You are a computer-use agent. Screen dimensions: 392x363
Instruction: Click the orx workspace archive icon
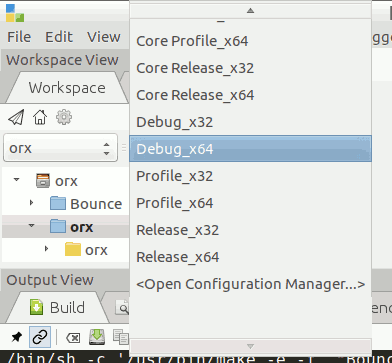click(43, 181)
